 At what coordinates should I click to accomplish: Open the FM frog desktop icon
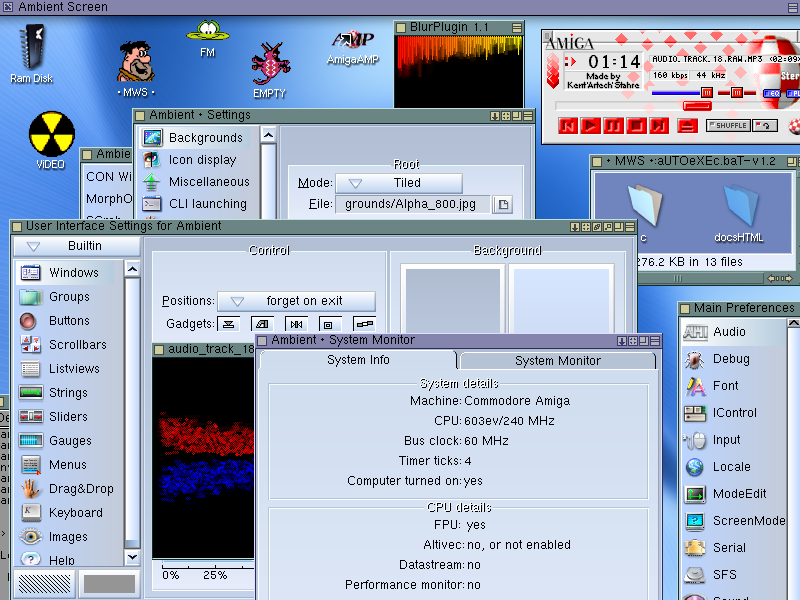(208, 39)
